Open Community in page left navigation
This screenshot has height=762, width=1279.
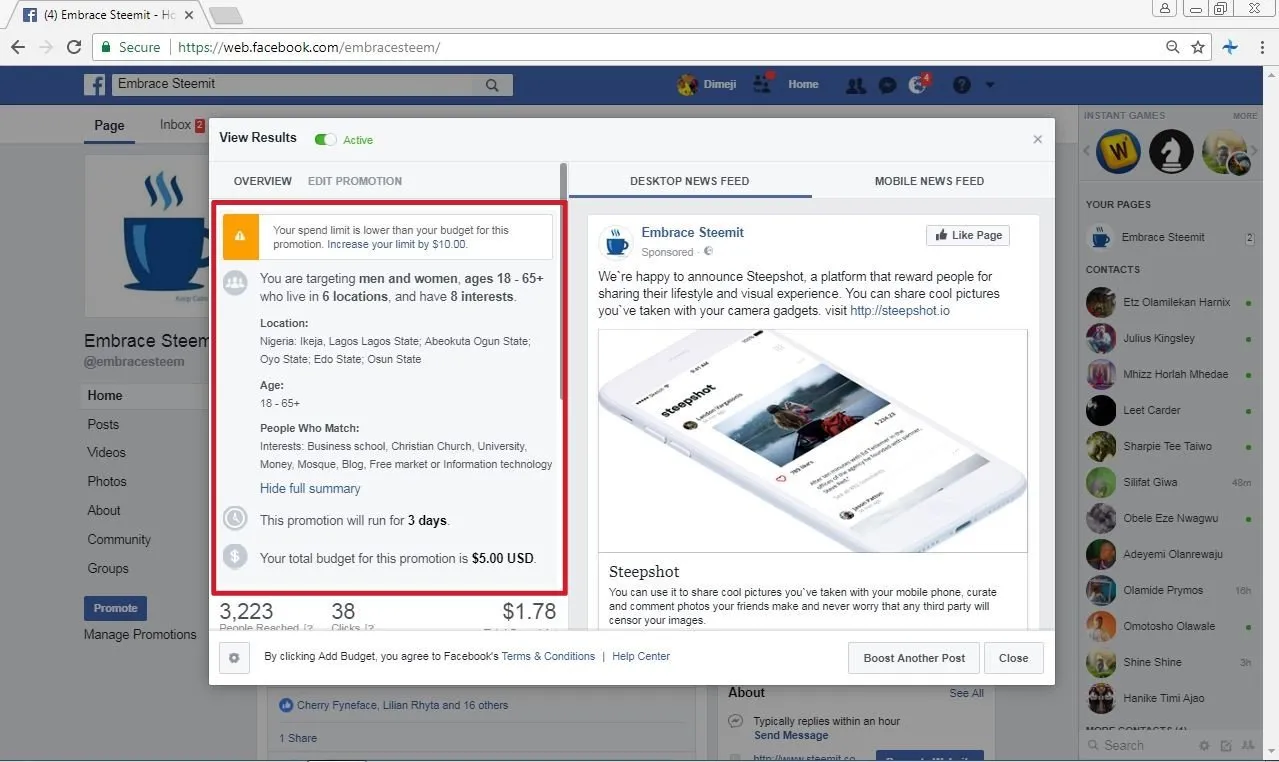click(119, 540)
